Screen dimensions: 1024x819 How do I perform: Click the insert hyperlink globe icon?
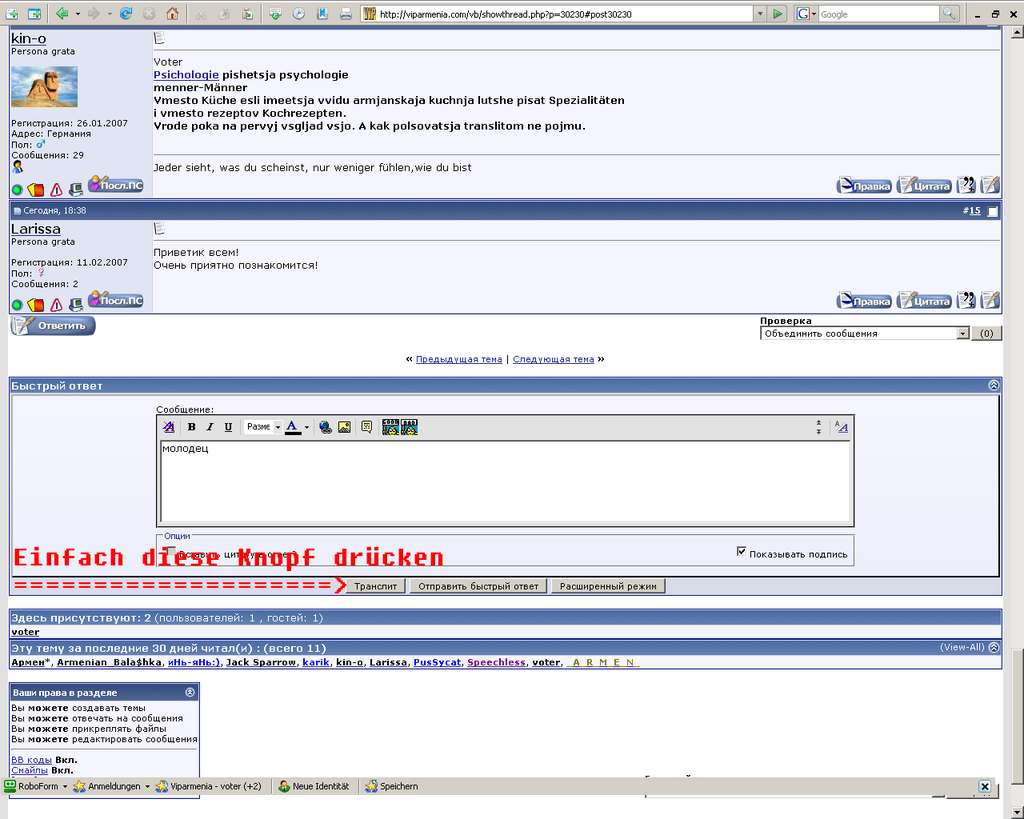(x=325, y=427)
